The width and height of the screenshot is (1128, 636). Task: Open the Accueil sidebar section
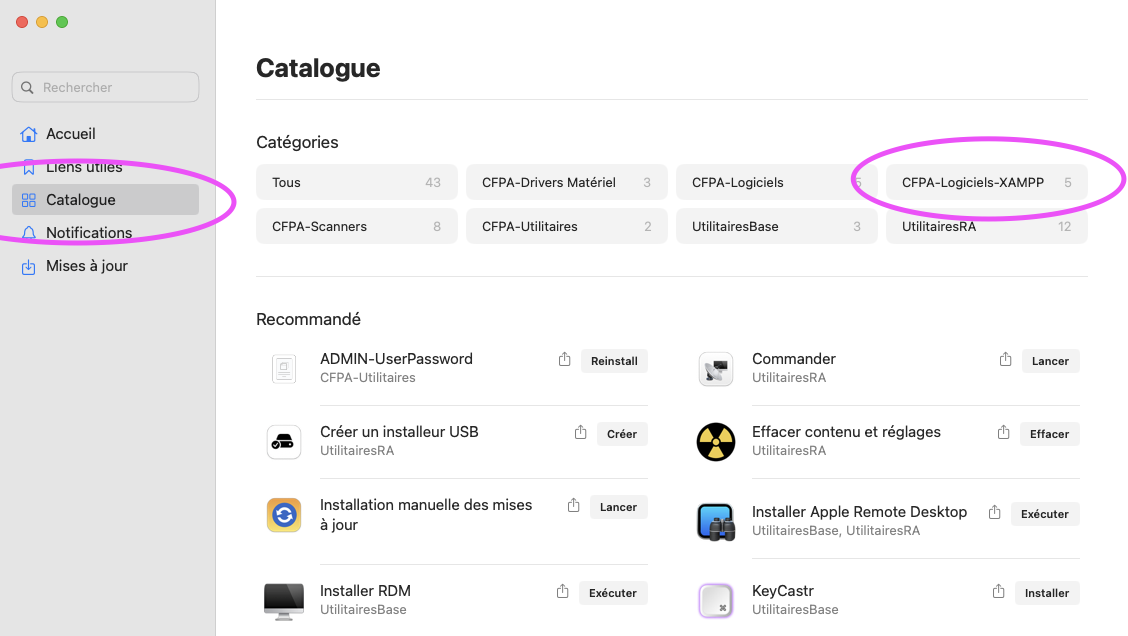click(x=70, y=134)
